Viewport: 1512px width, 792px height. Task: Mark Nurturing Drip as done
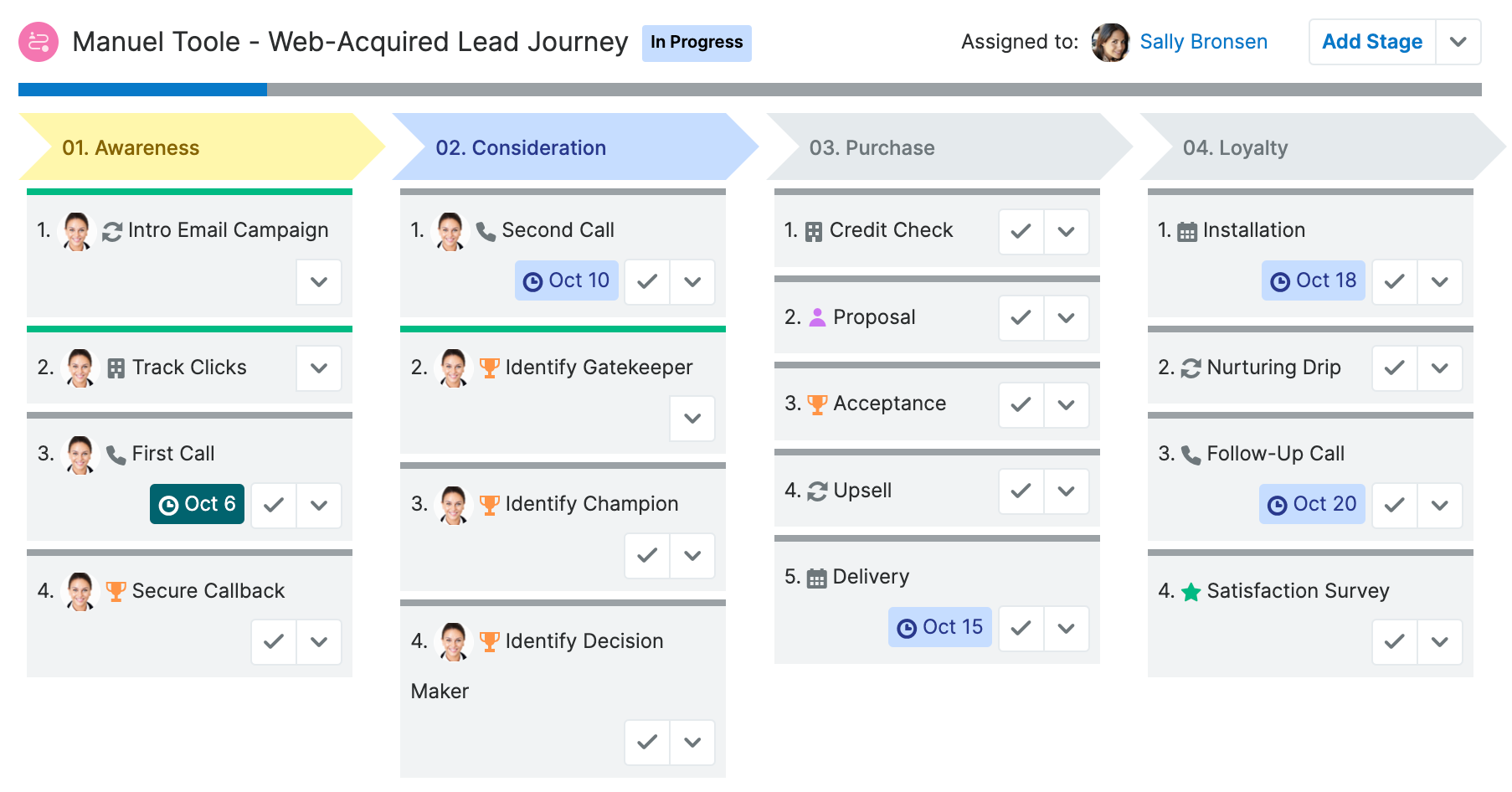click(x=1394, y=368)
